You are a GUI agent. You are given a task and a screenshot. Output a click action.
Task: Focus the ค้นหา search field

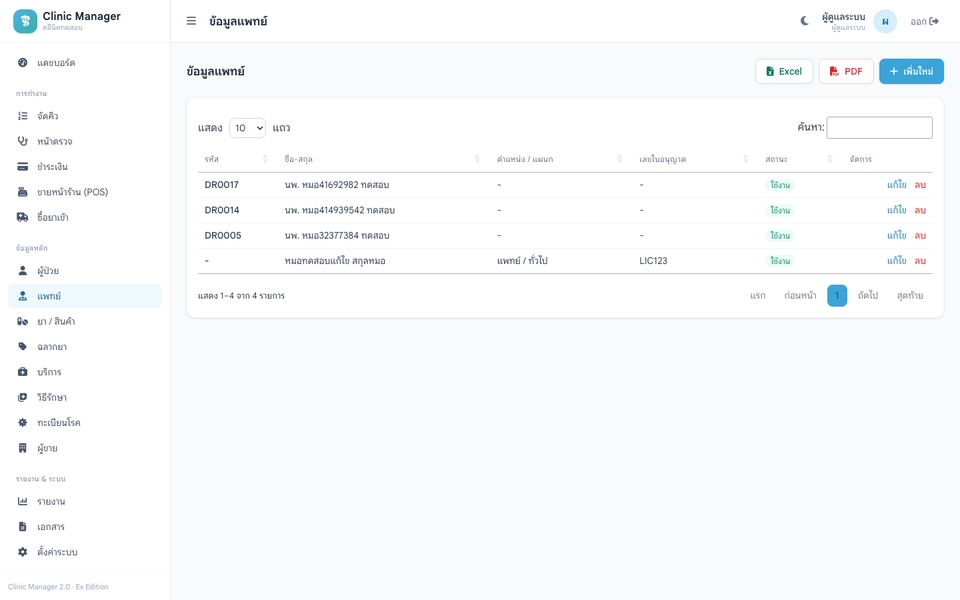pyautogui.click(x=879, y=127)
